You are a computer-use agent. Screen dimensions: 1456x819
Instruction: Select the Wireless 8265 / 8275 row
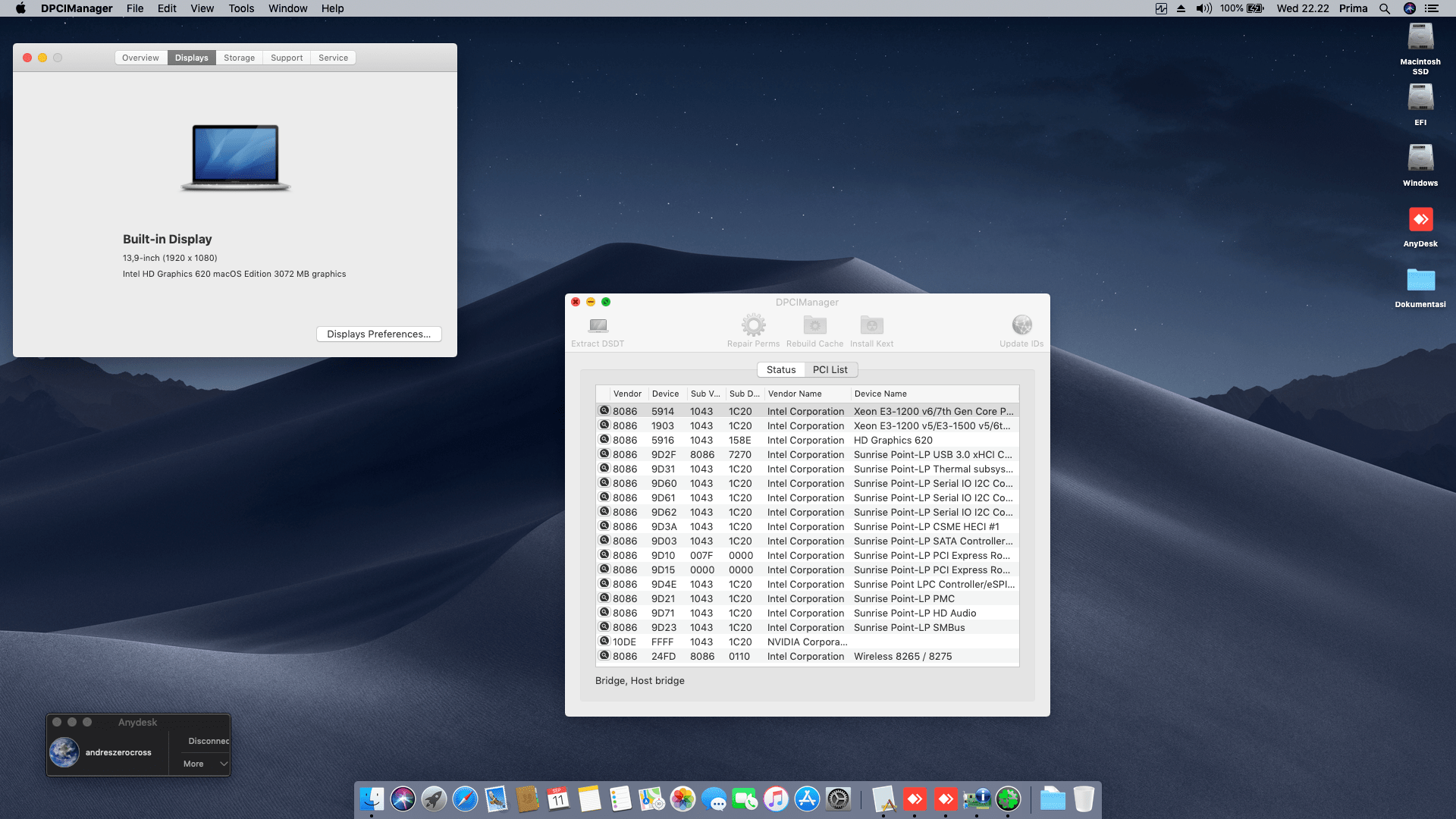[x=902, y=657]
